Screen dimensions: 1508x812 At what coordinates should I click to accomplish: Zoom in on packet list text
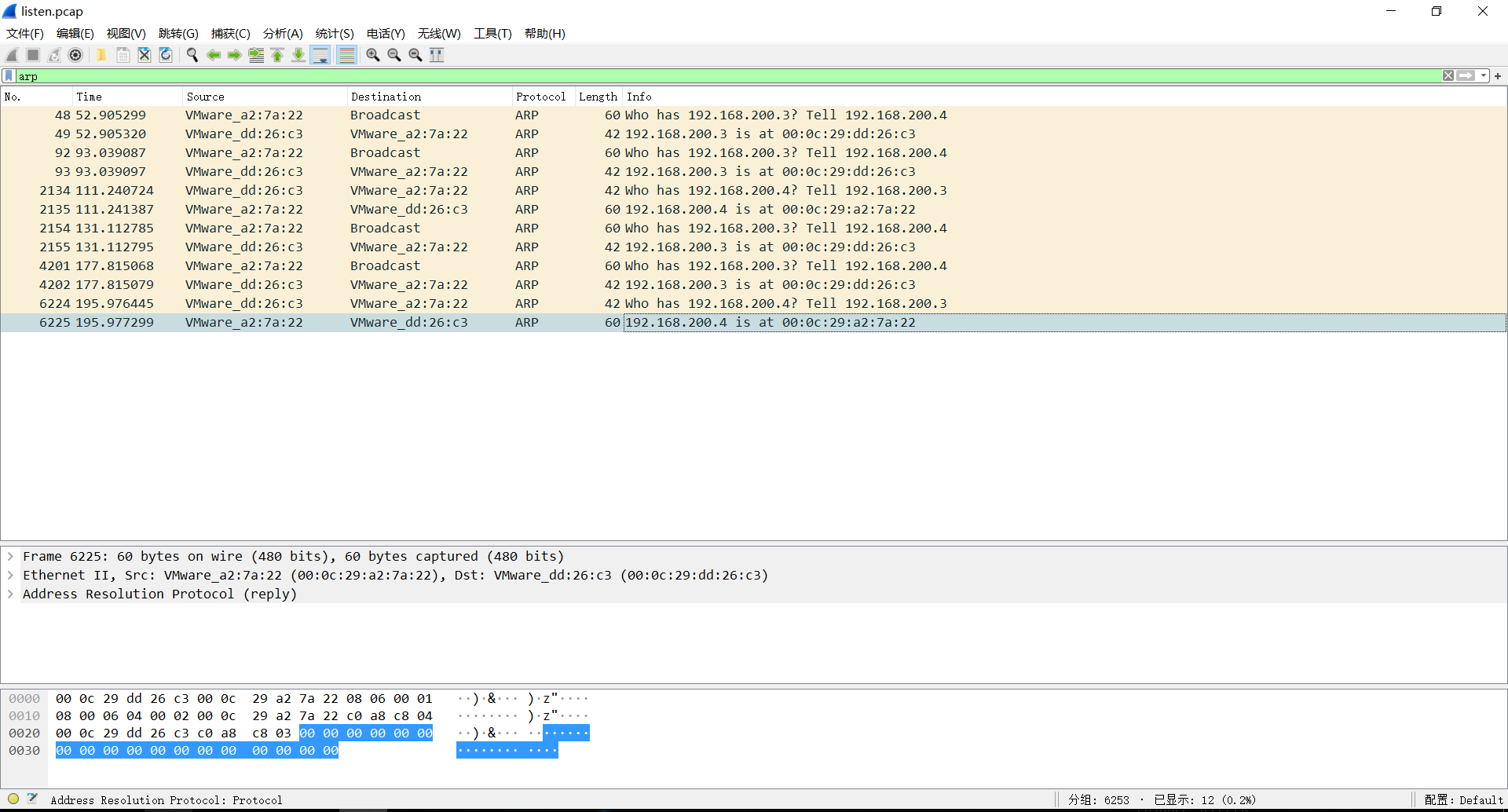[373, 55]
